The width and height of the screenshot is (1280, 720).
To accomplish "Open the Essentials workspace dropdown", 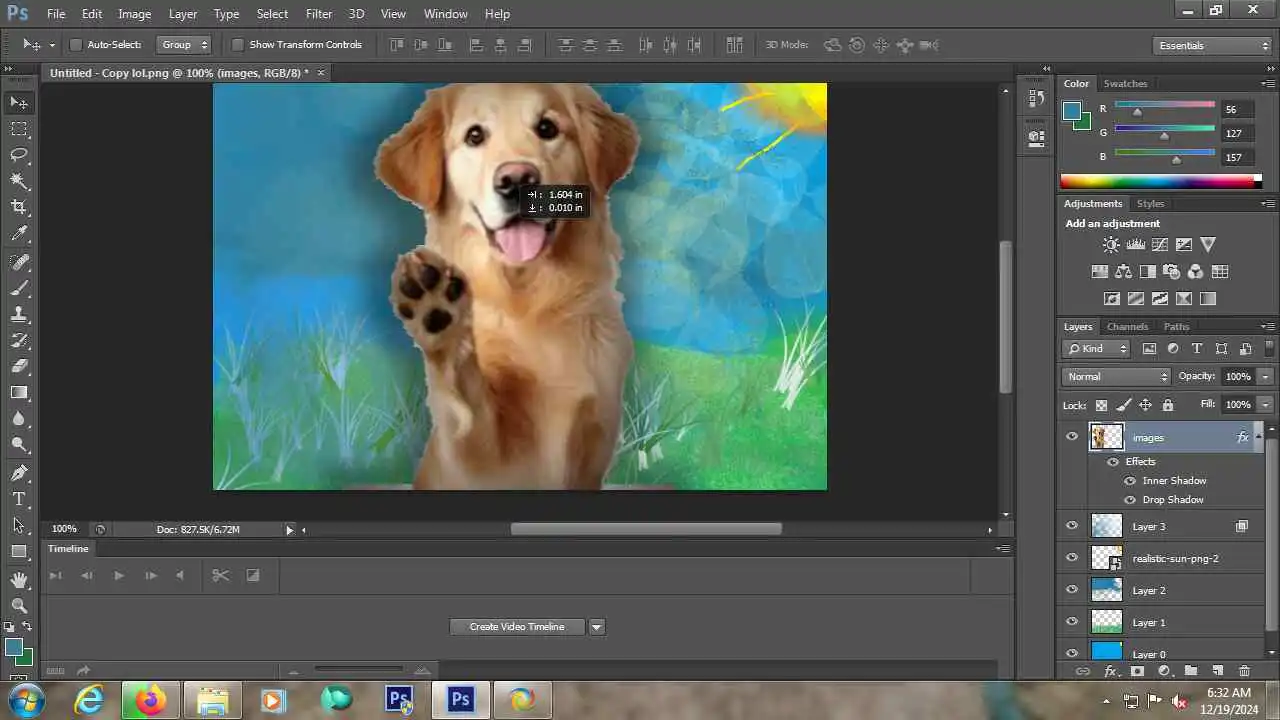I will [x=1211, y=46].
